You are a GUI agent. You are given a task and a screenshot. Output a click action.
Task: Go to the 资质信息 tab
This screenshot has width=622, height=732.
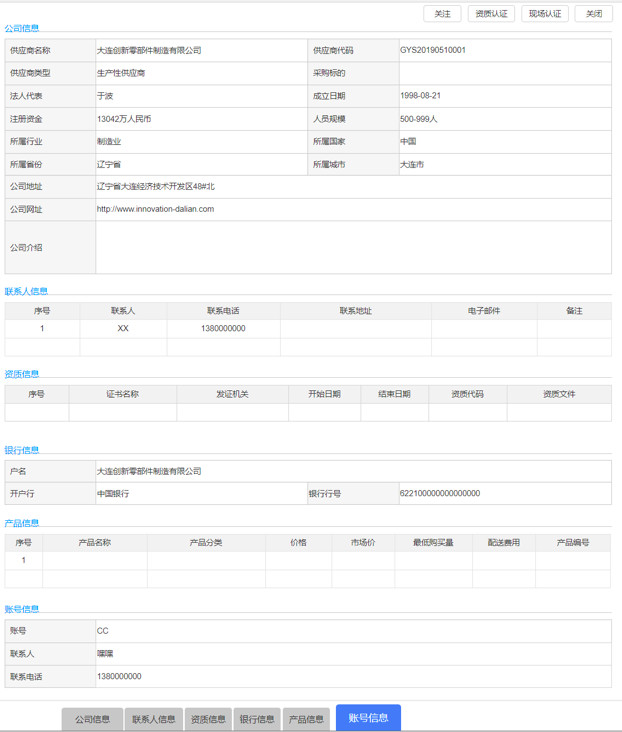208,719
